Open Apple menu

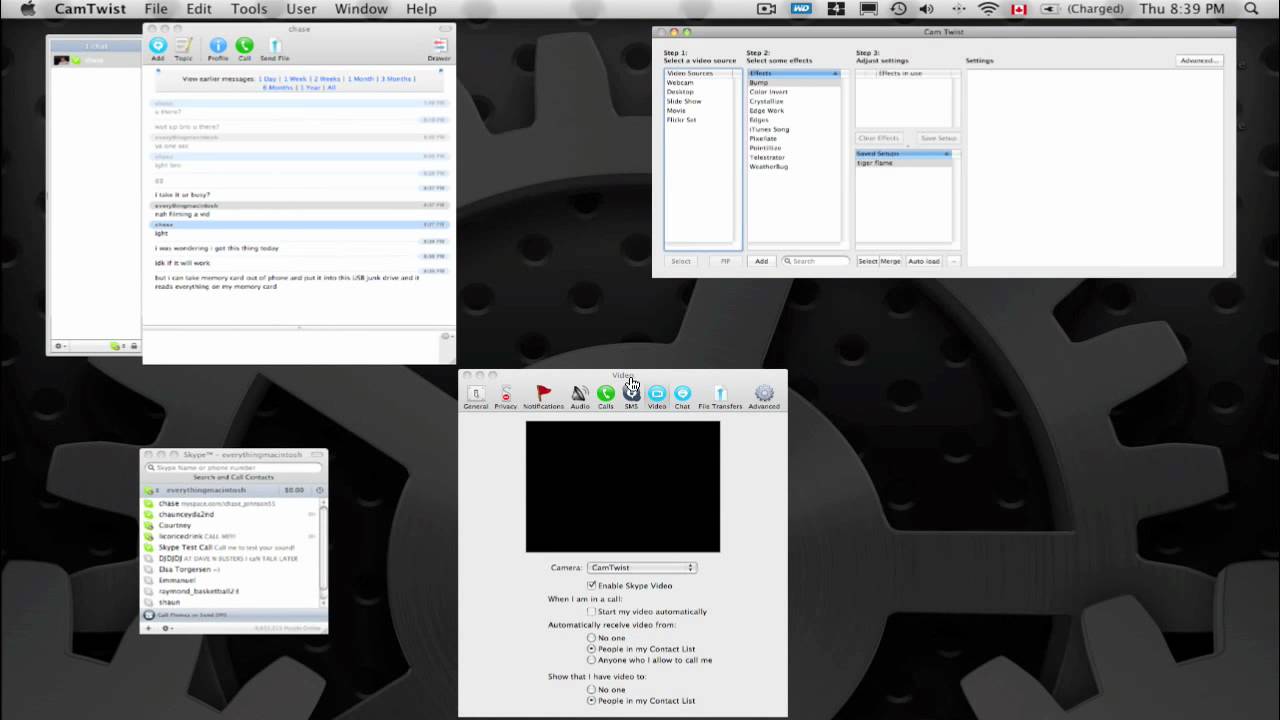pos(27,9)
